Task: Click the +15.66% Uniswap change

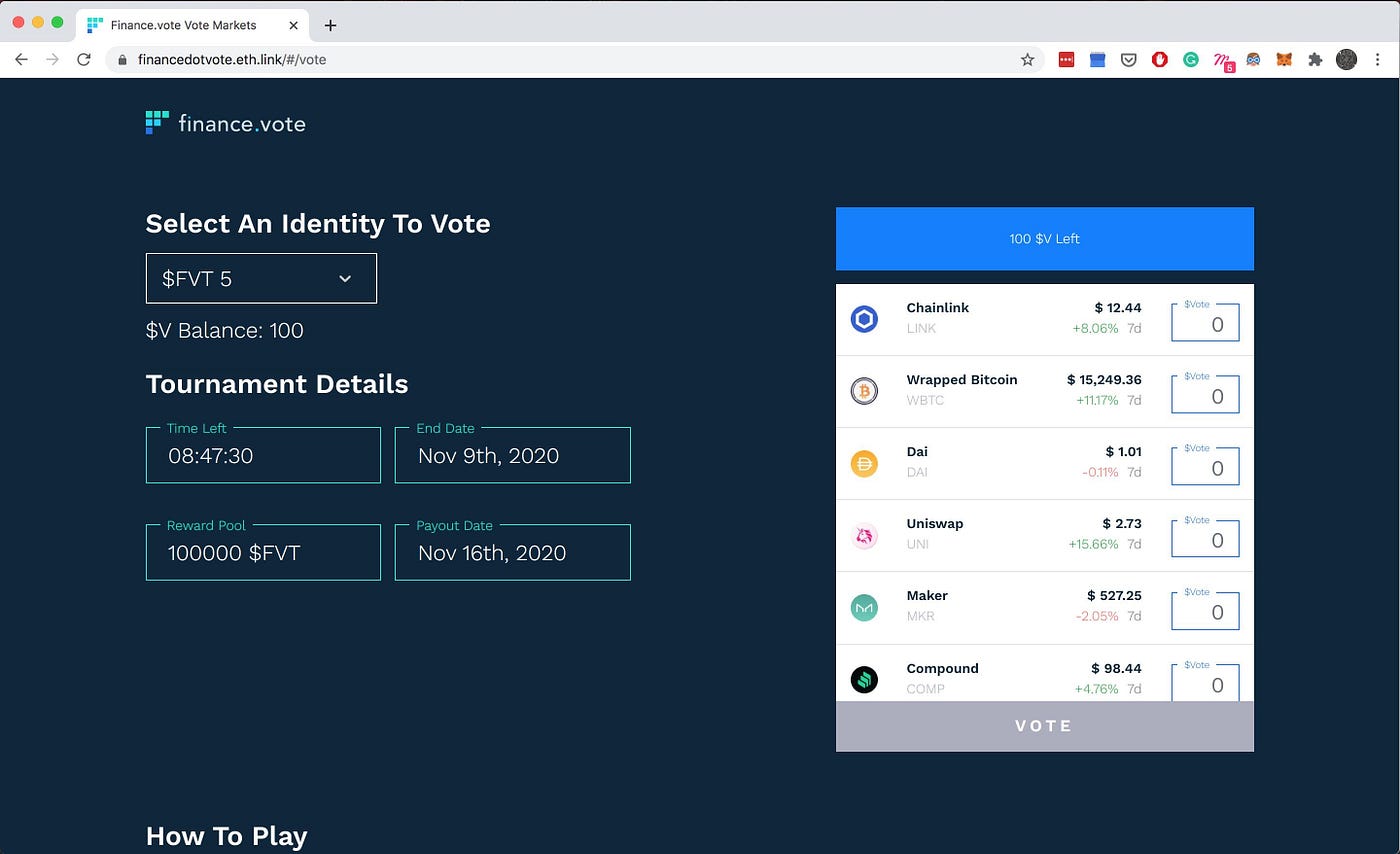Action: [1093, 544]
